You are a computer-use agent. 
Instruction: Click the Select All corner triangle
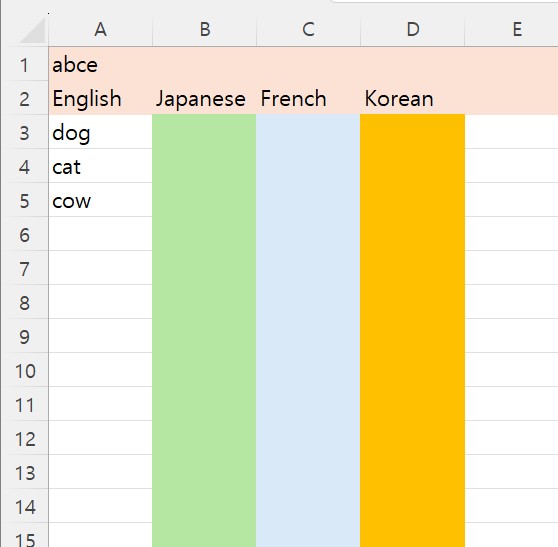(x=33, y=30)
